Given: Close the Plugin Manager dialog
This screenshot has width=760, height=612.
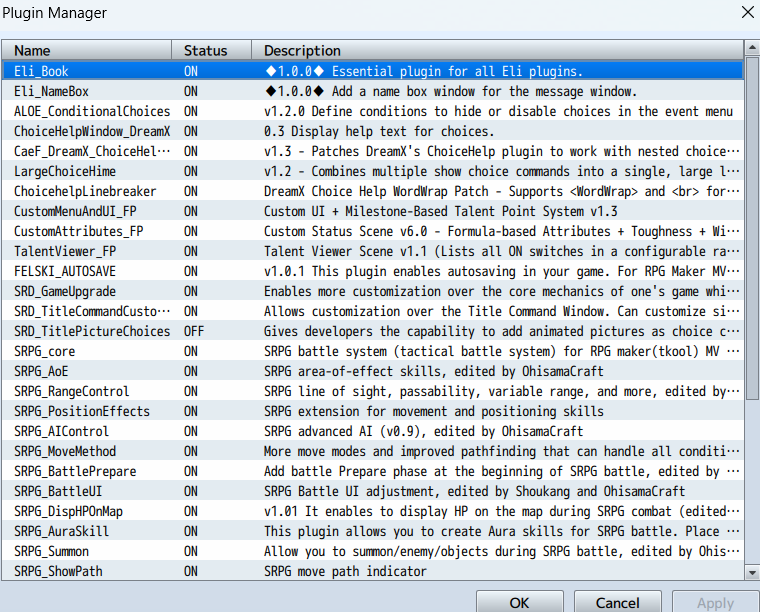Looking at the screenshot, I should [x=745, y=13].
